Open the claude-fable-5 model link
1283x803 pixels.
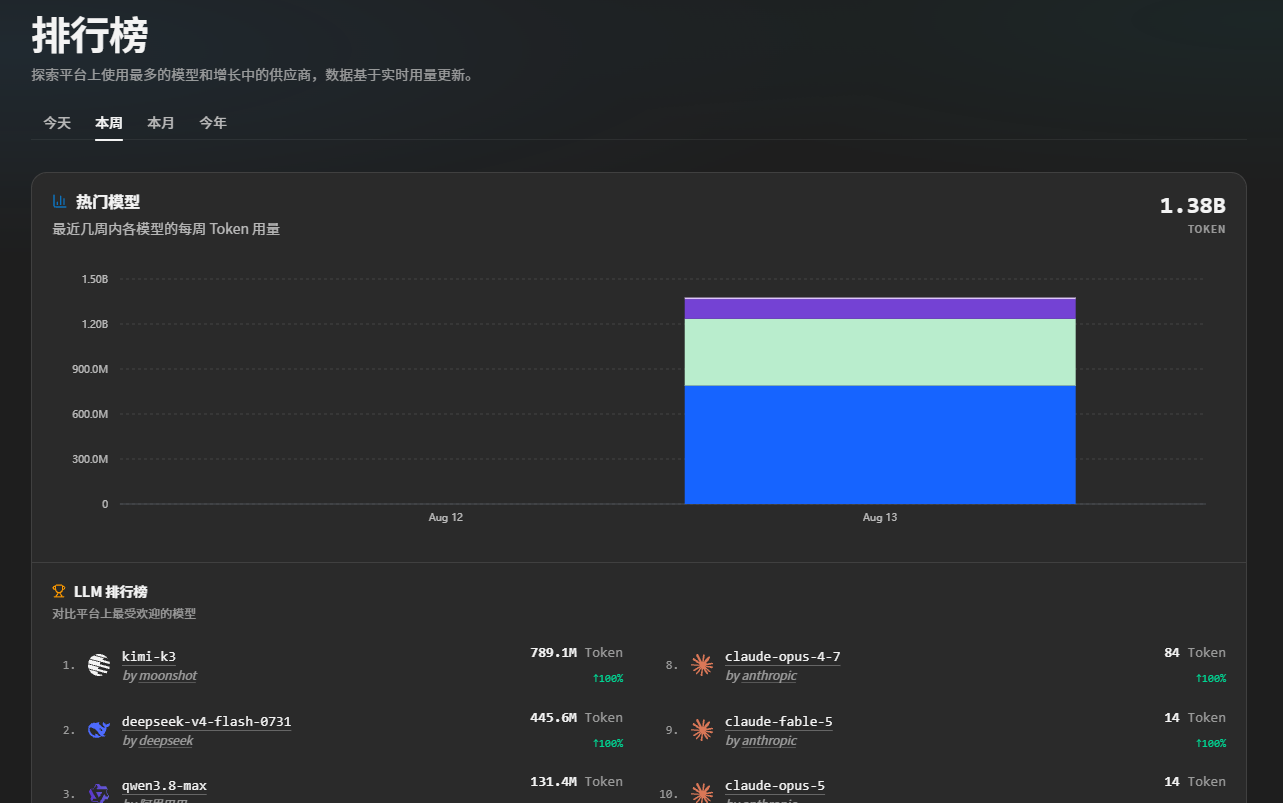pyautogui.click(x=779, y=722)
